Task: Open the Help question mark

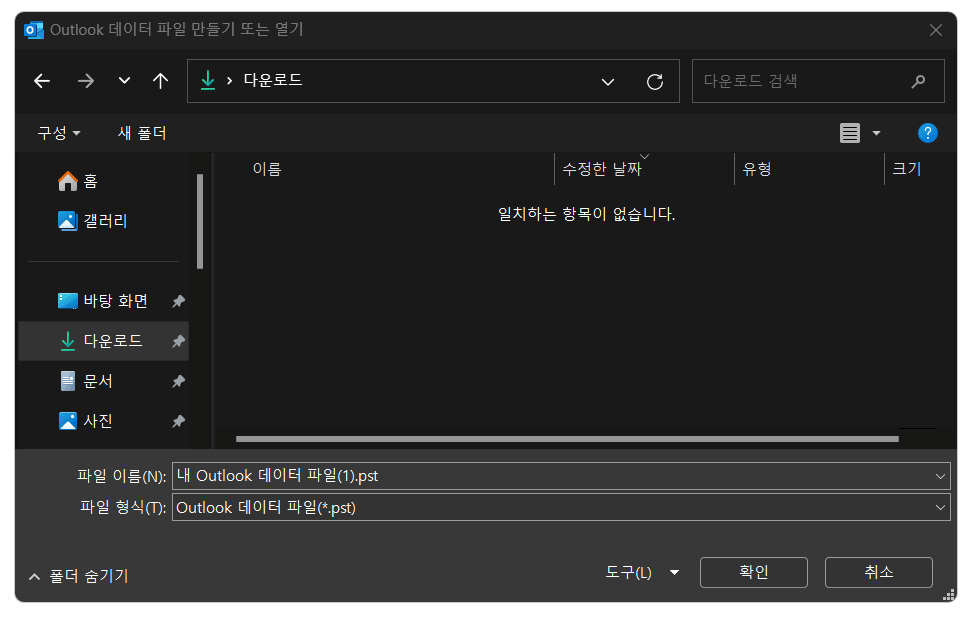Action: [927, 132]
